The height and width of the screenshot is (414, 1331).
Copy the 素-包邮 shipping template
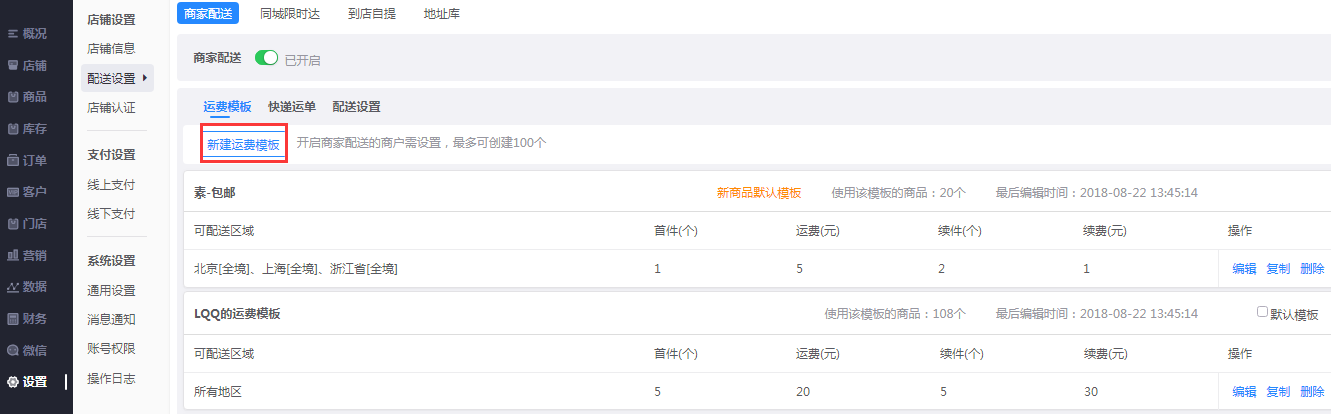(x=1278, y=268)
